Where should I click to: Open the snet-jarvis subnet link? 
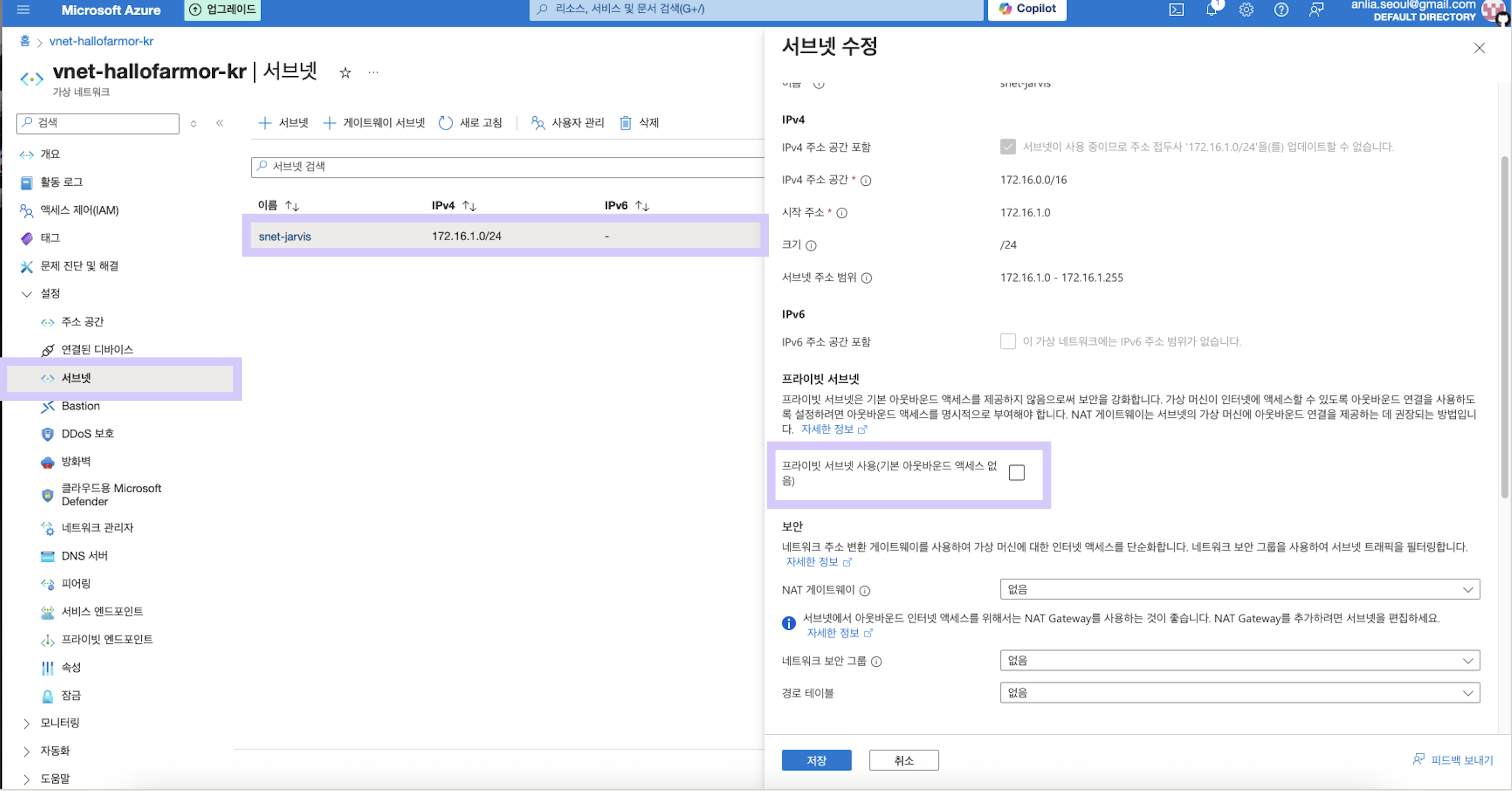(x=285, y=236)
